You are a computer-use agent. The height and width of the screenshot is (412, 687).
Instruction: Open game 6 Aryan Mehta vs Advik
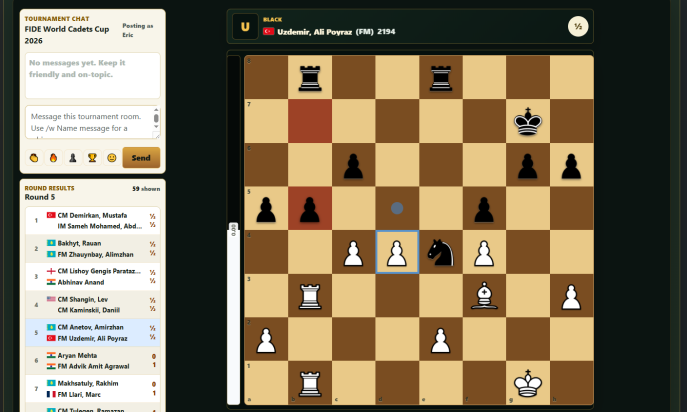92,361
